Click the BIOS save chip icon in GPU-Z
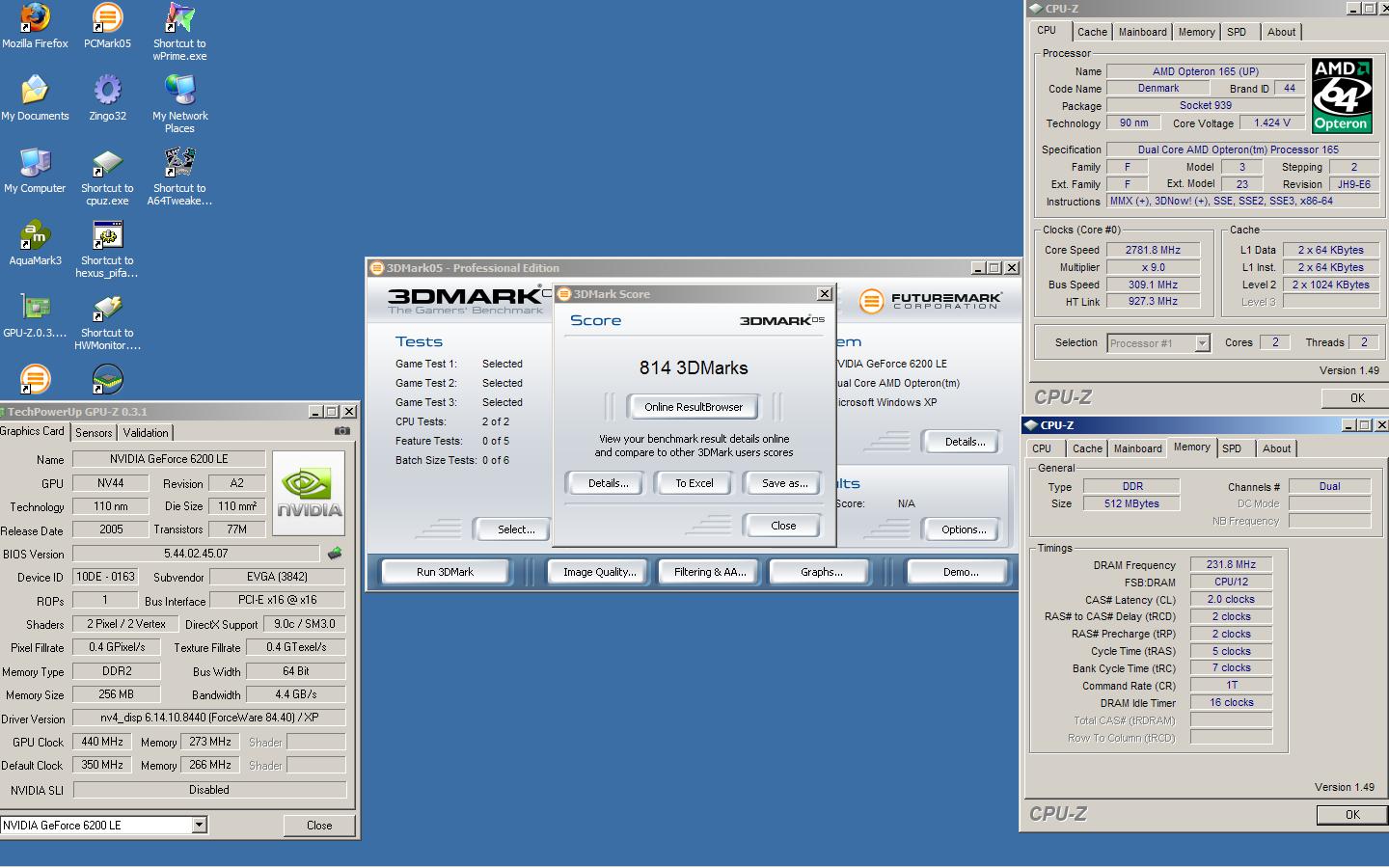The width and height of the screenshot is (1389, 868). (335, 554)
